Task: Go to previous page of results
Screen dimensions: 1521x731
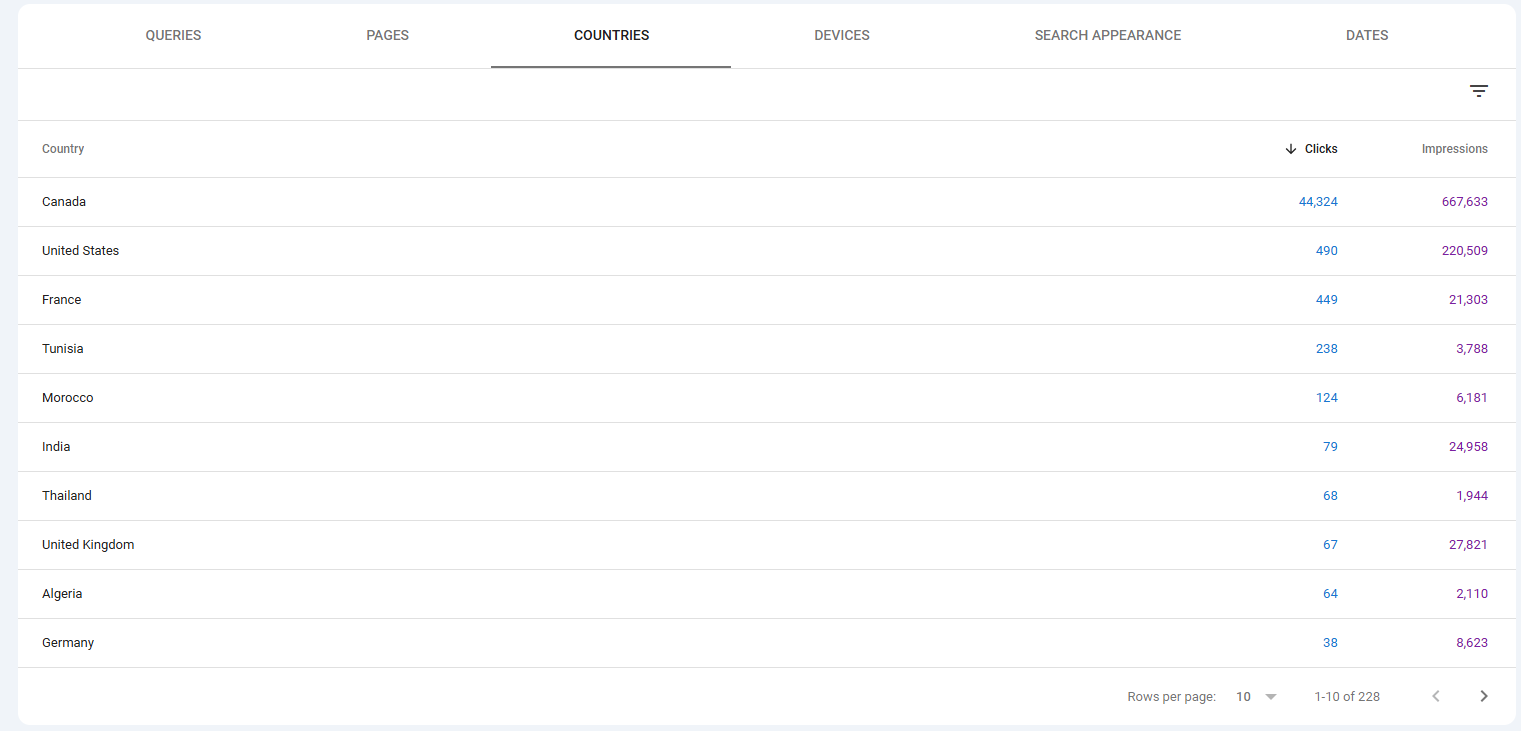Action: 1436,696
